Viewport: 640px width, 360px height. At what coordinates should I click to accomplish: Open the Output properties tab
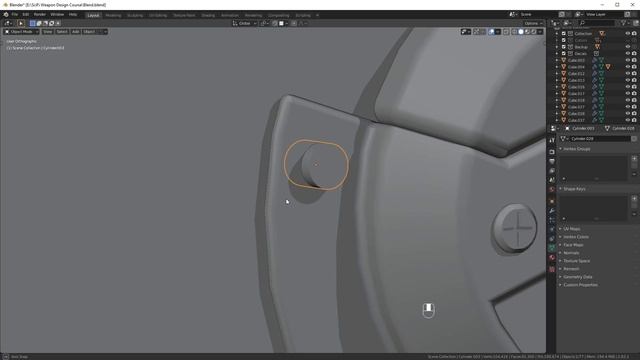point(552,161)
